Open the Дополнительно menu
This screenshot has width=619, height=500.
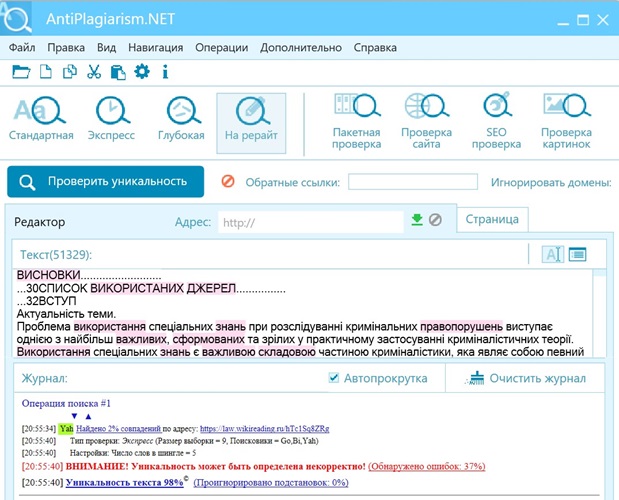click(x=301, y=47)
